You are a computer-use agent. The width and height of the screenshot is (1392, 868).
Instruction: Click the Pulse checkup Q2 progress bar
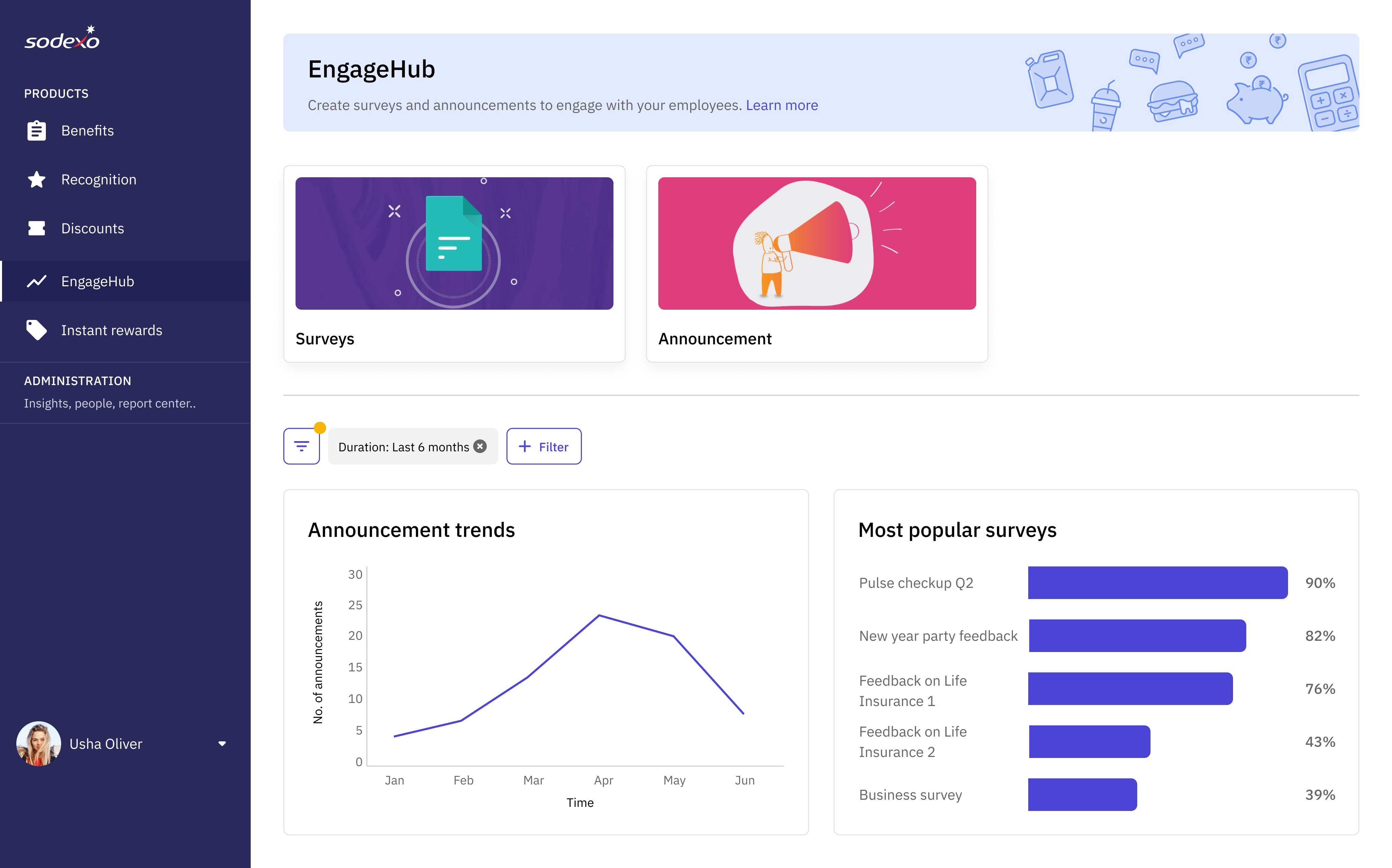[1157, 583]
